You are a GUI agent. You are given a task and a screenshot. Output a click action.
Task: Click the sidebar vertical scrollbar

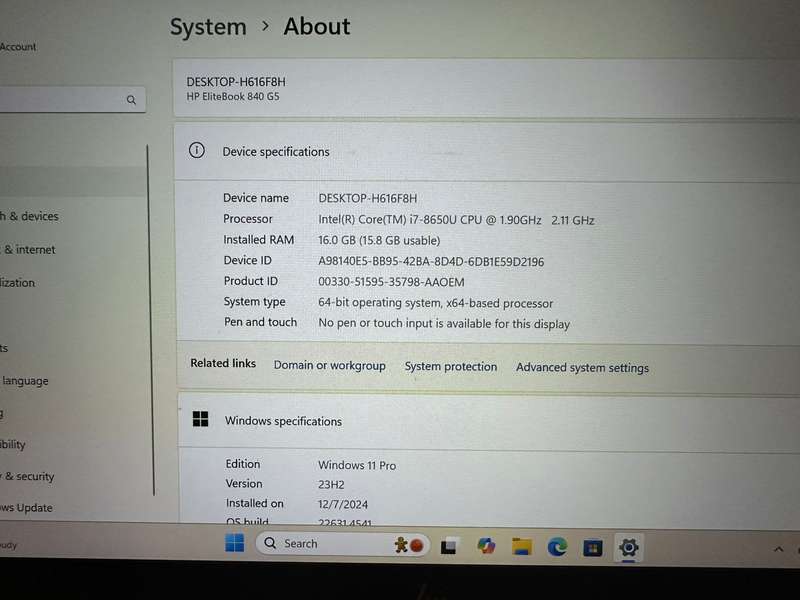(x=151, y=320)
